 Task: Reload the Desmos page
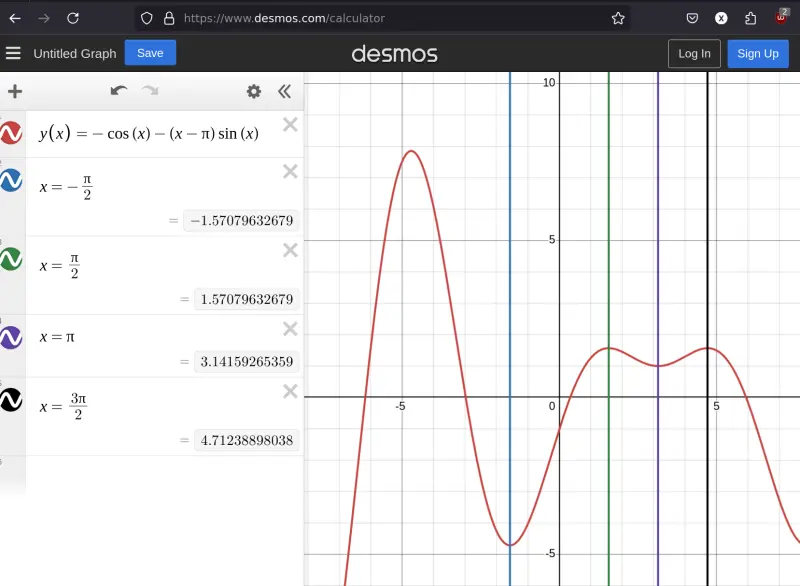73,18
